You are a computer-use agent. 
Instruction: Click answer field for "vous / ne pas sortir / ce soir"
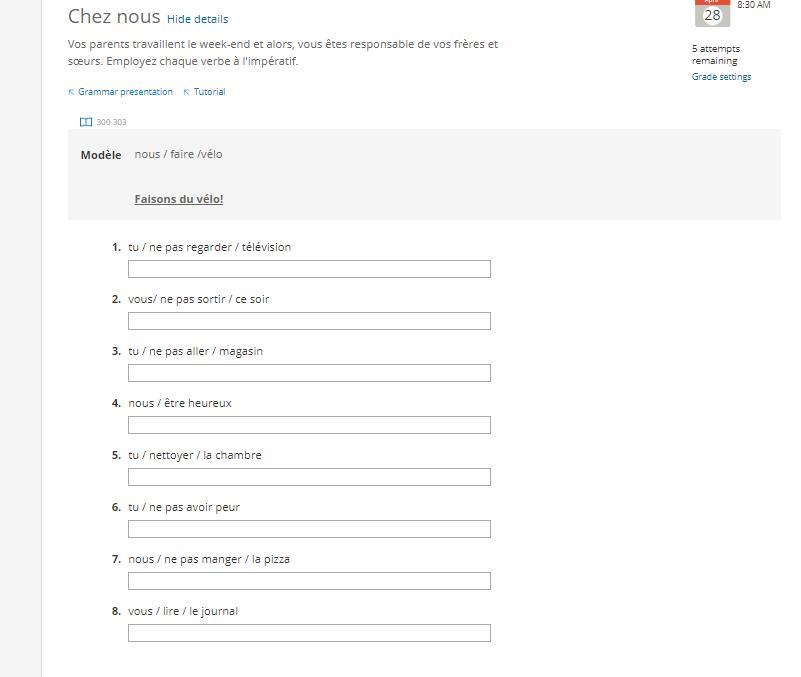tap(309, 321)
